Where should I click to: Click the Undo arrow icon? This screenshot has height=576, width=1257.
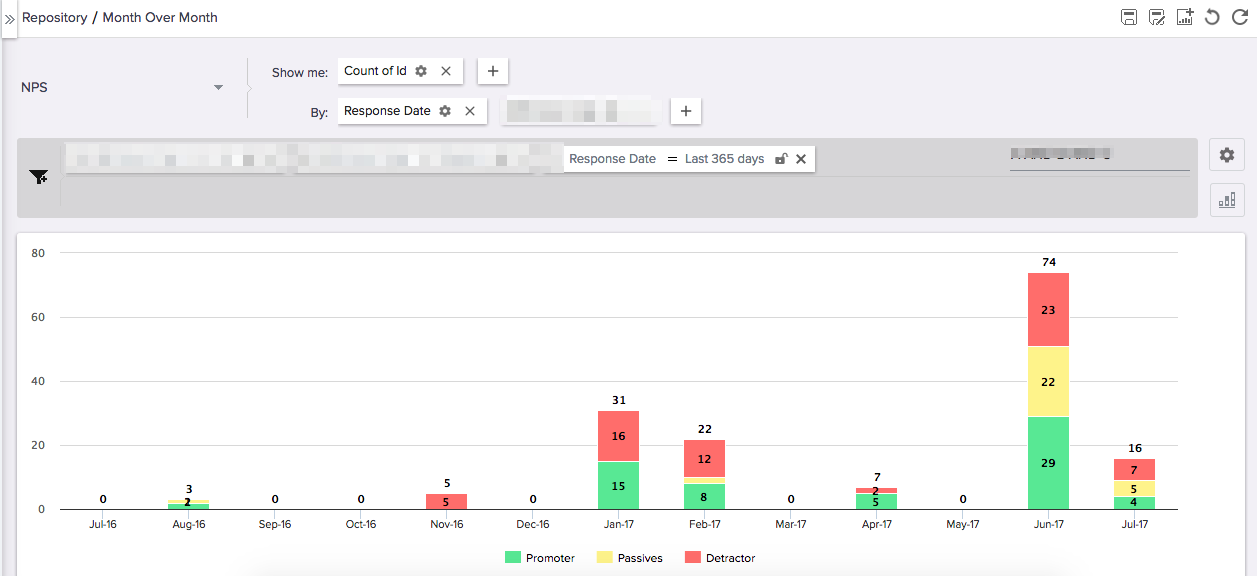pos(1212,17)
